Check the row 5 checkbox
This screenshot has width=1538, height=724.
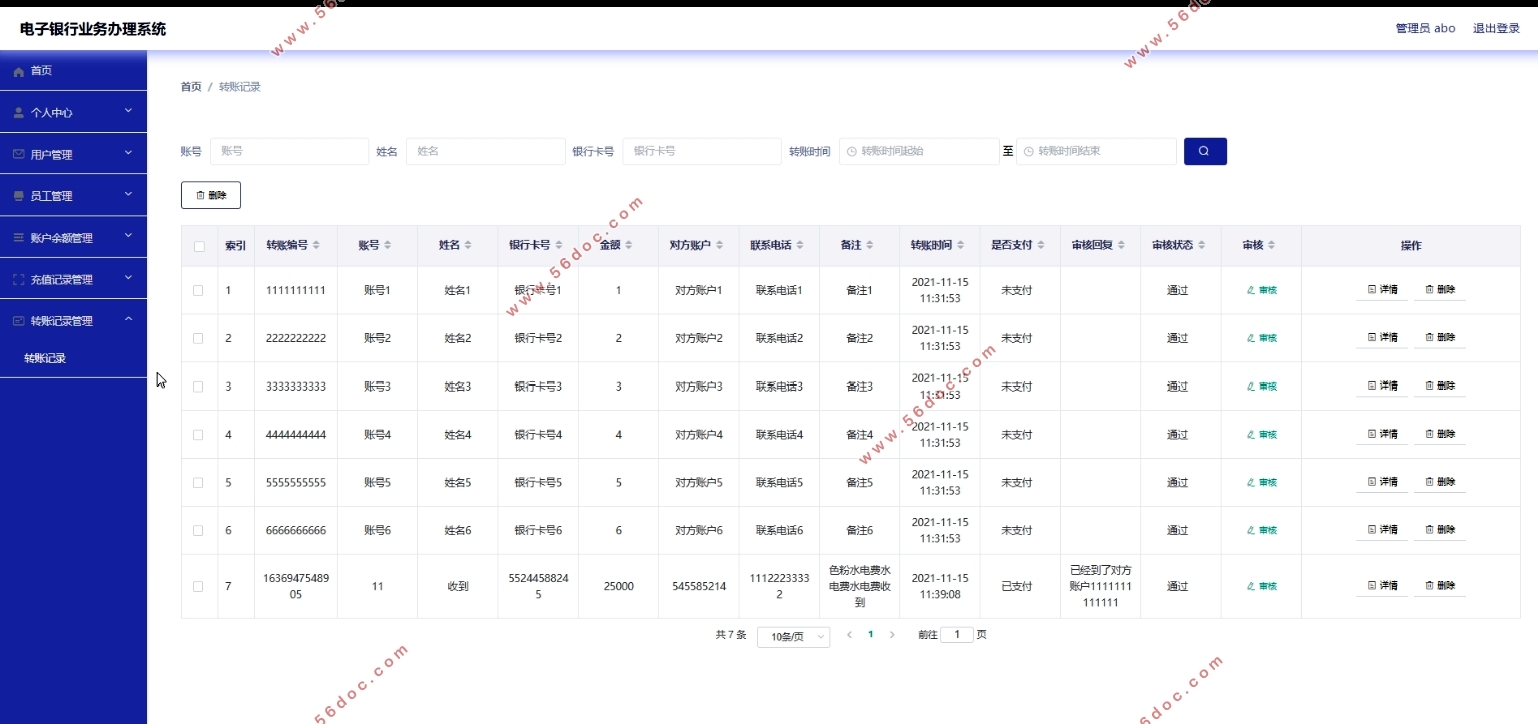(x=198, y=482)
